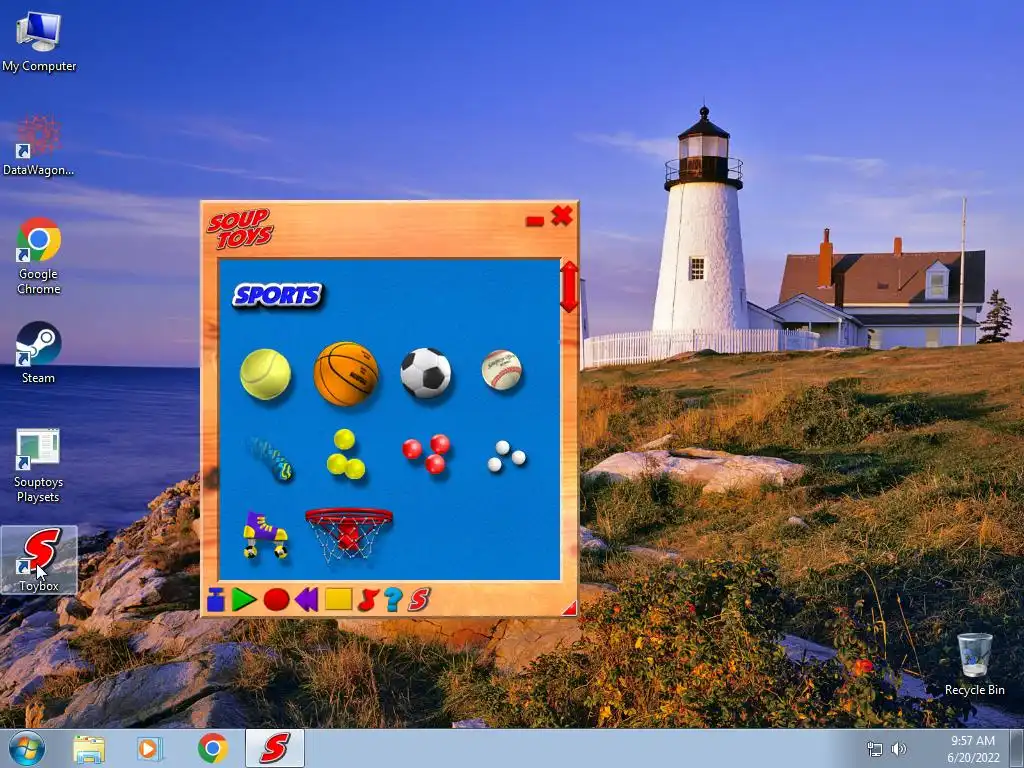Select the DataWagon desktop shortcut
Screen dimensions: 1024x768
[39, 146]
